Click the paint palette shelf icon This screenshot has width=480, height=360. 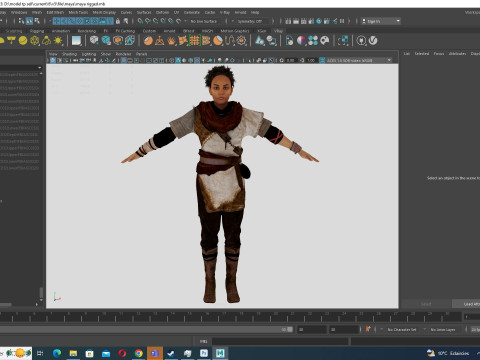(325, 41)
